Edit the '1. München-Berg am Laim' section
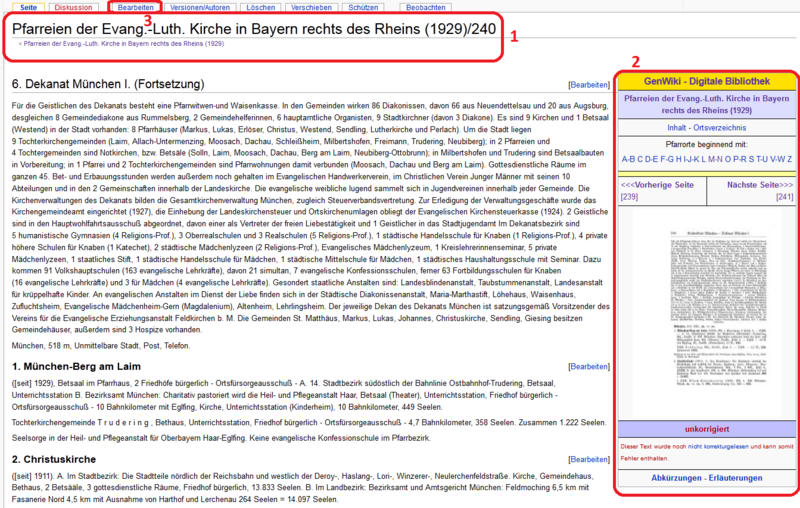 coord(587,368)
